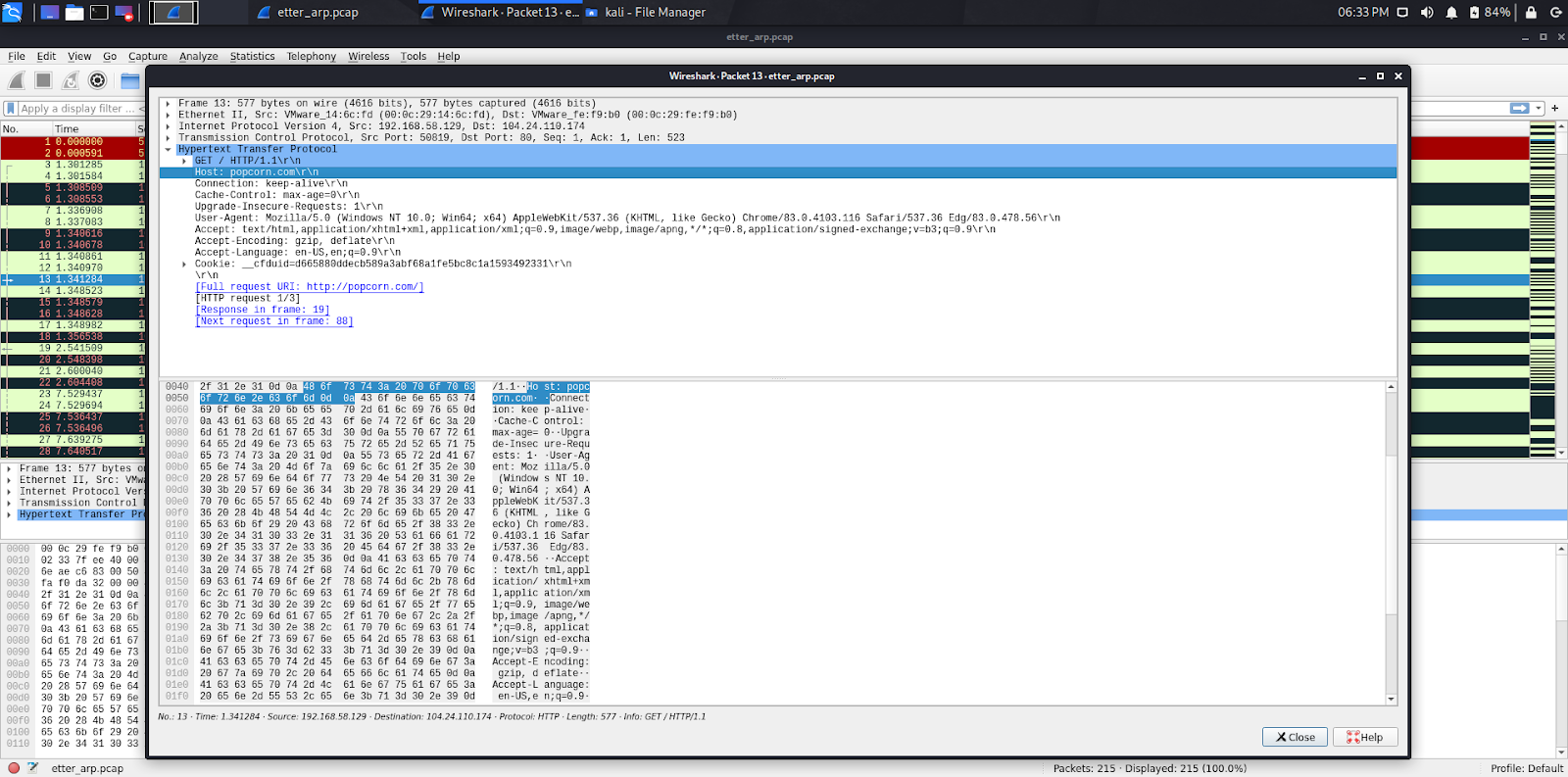Restart current capture icon
Viewport: 1568px width, 777px height.
coord(71,80)
